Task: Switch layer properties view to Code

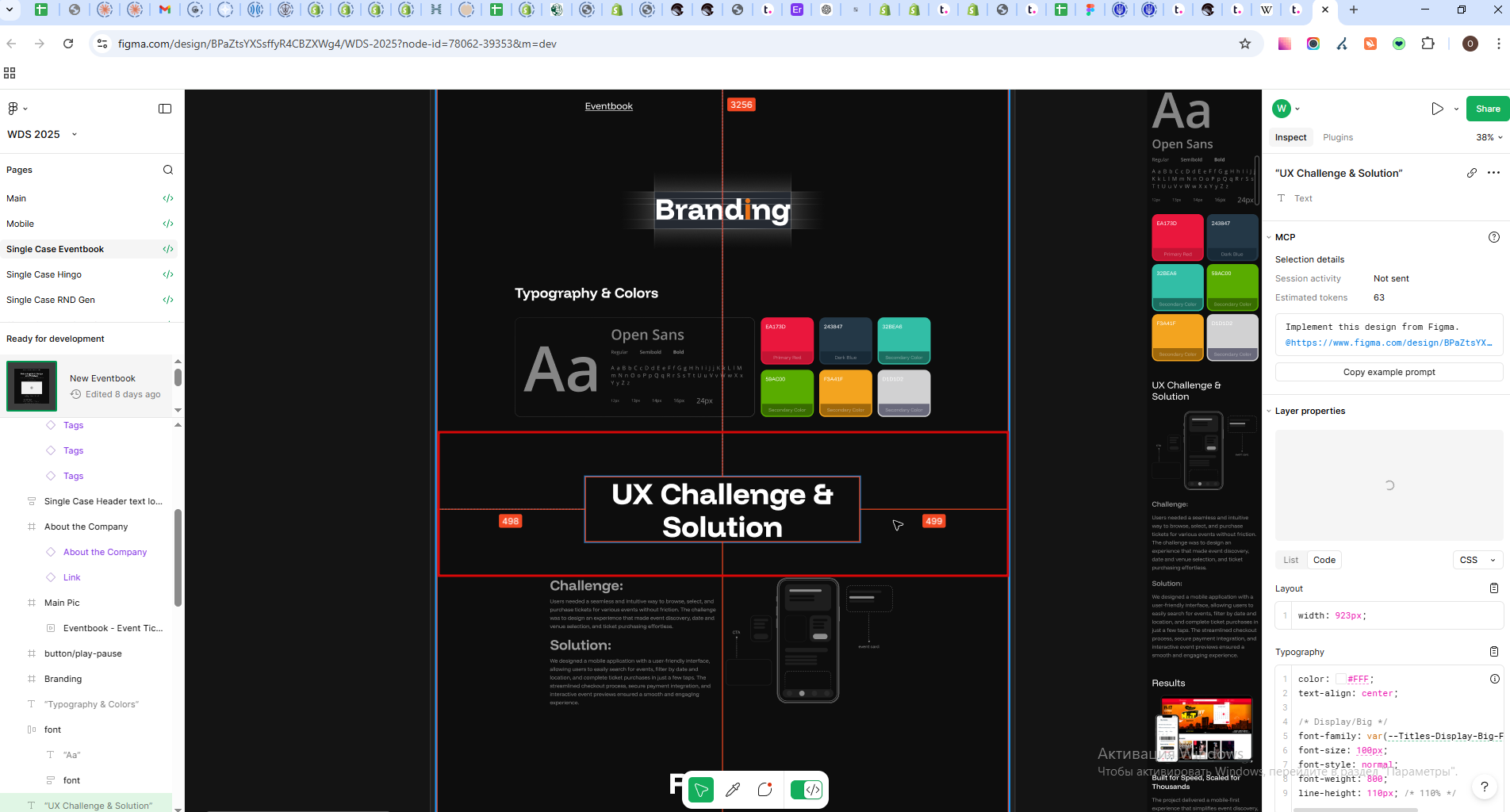Action: [1324, 560]
